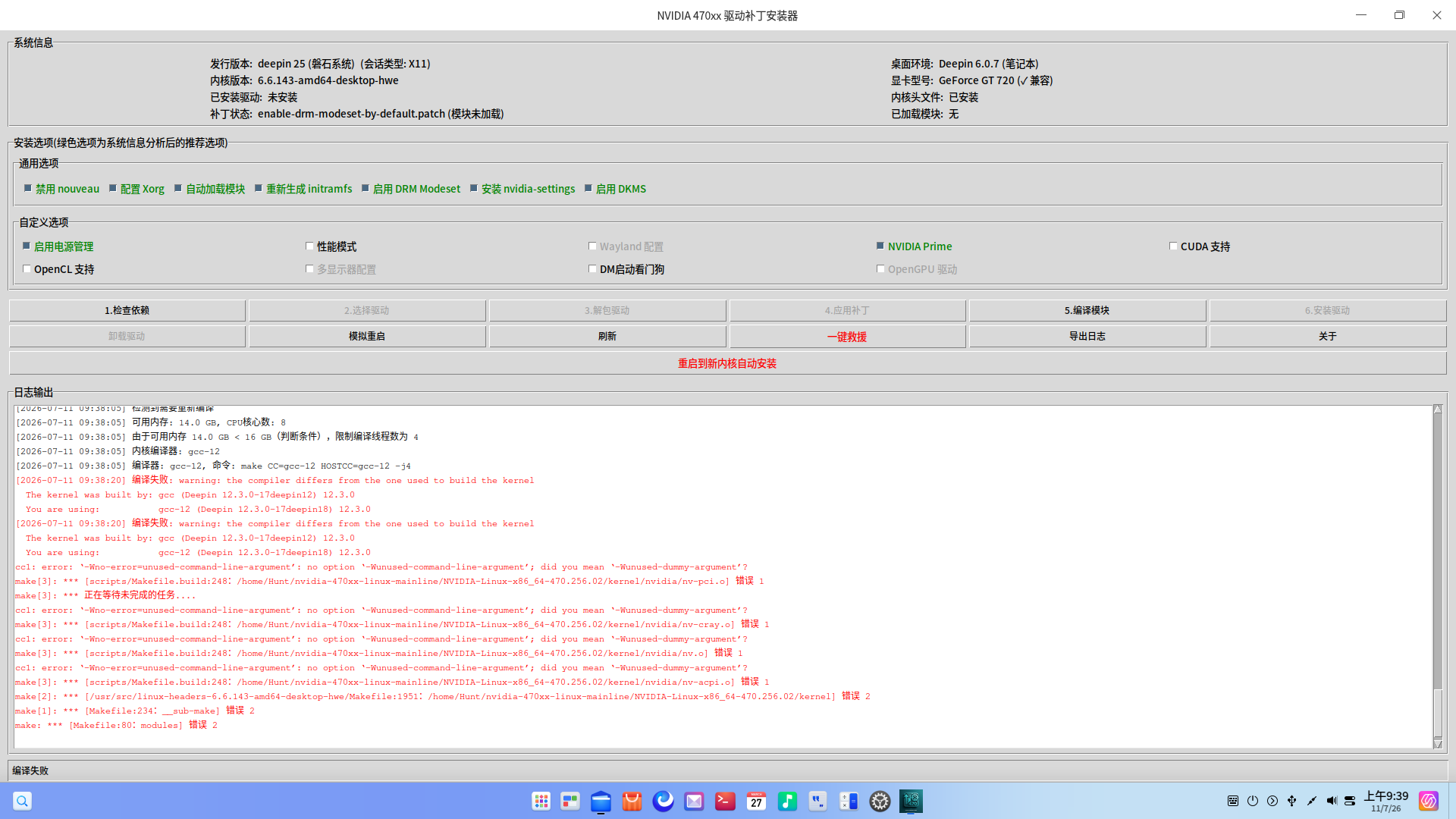
Task: Click the red 一键救援 button
Action: click(847, 336)
